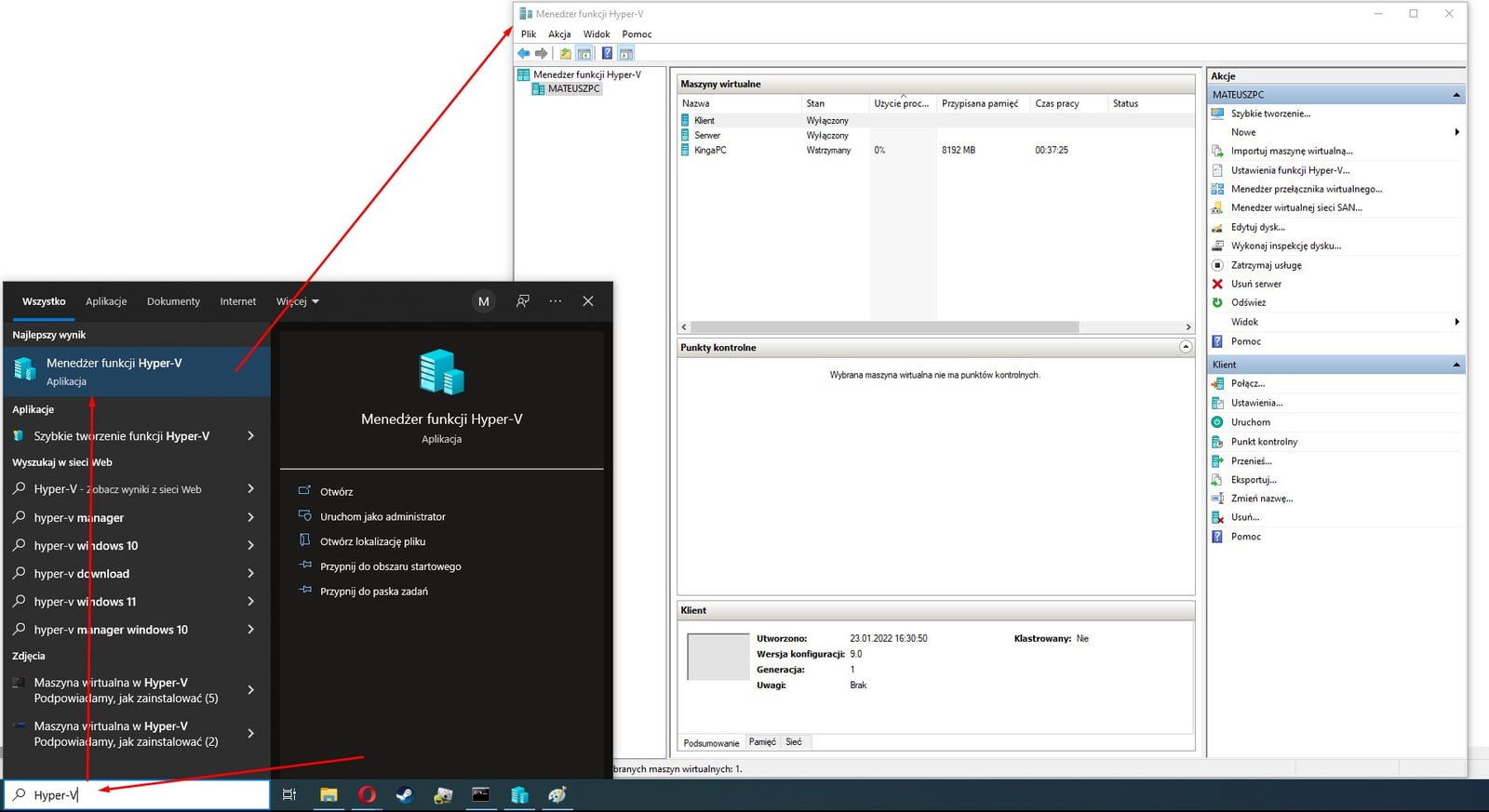
Task: Click the Menedżer wirtualnej sieci SAN icon
Action: [x=1217, y=207]
